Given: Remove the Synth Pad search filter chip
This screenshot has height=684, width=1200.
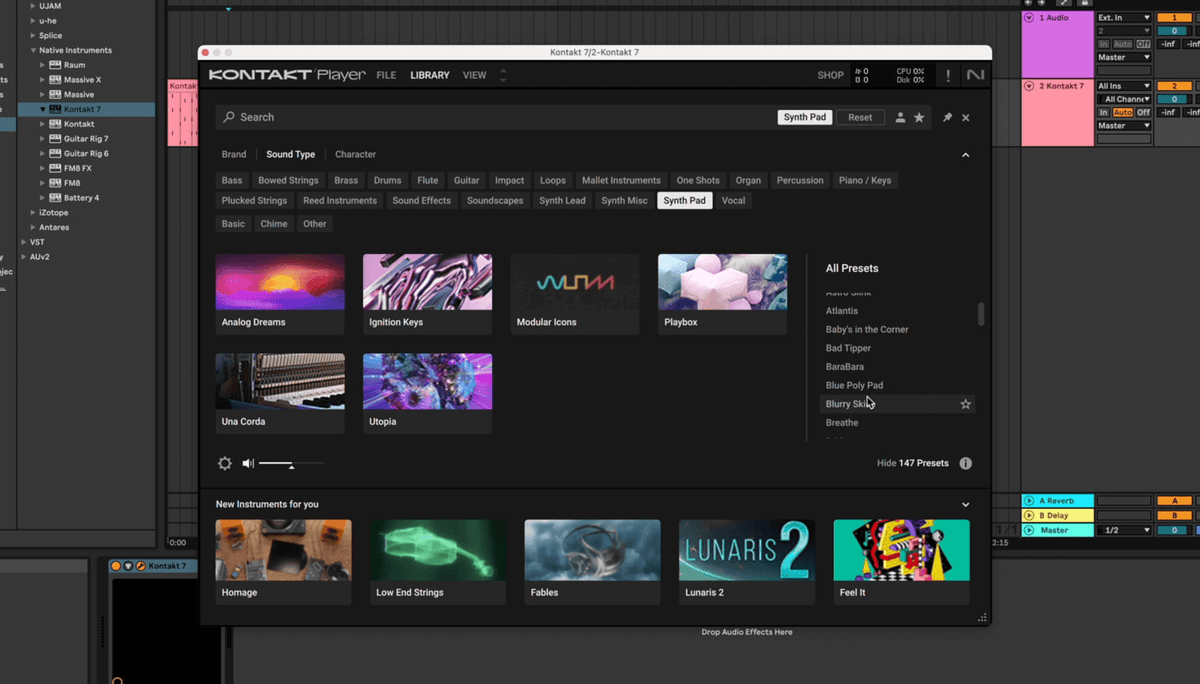Looking at the screenshot, I should [x=805, y=117].
